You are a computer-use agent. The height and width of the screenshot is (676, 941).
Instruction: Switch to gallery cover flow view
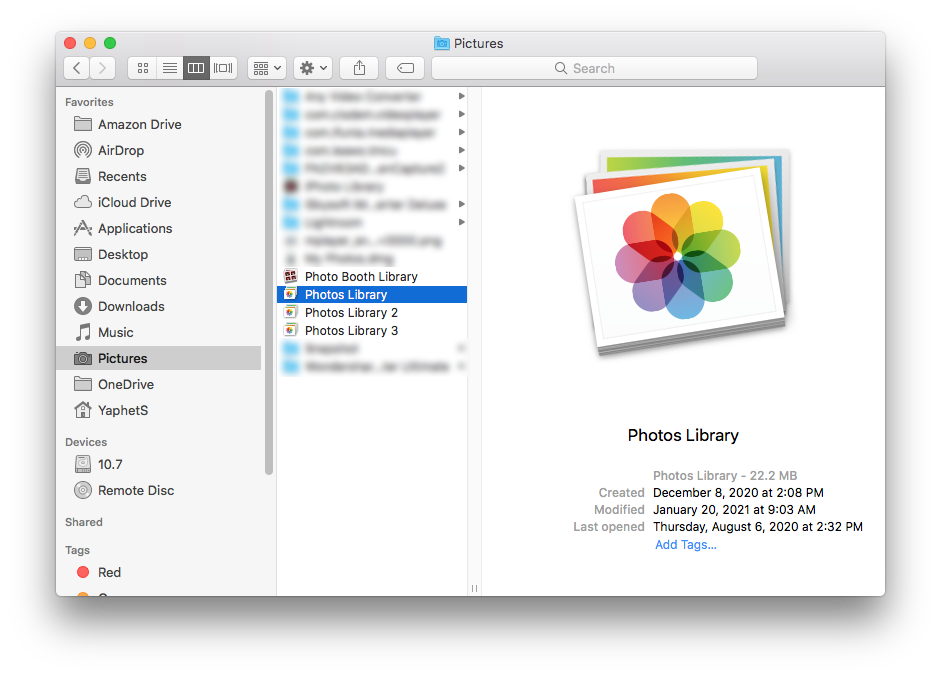[223, 68]
